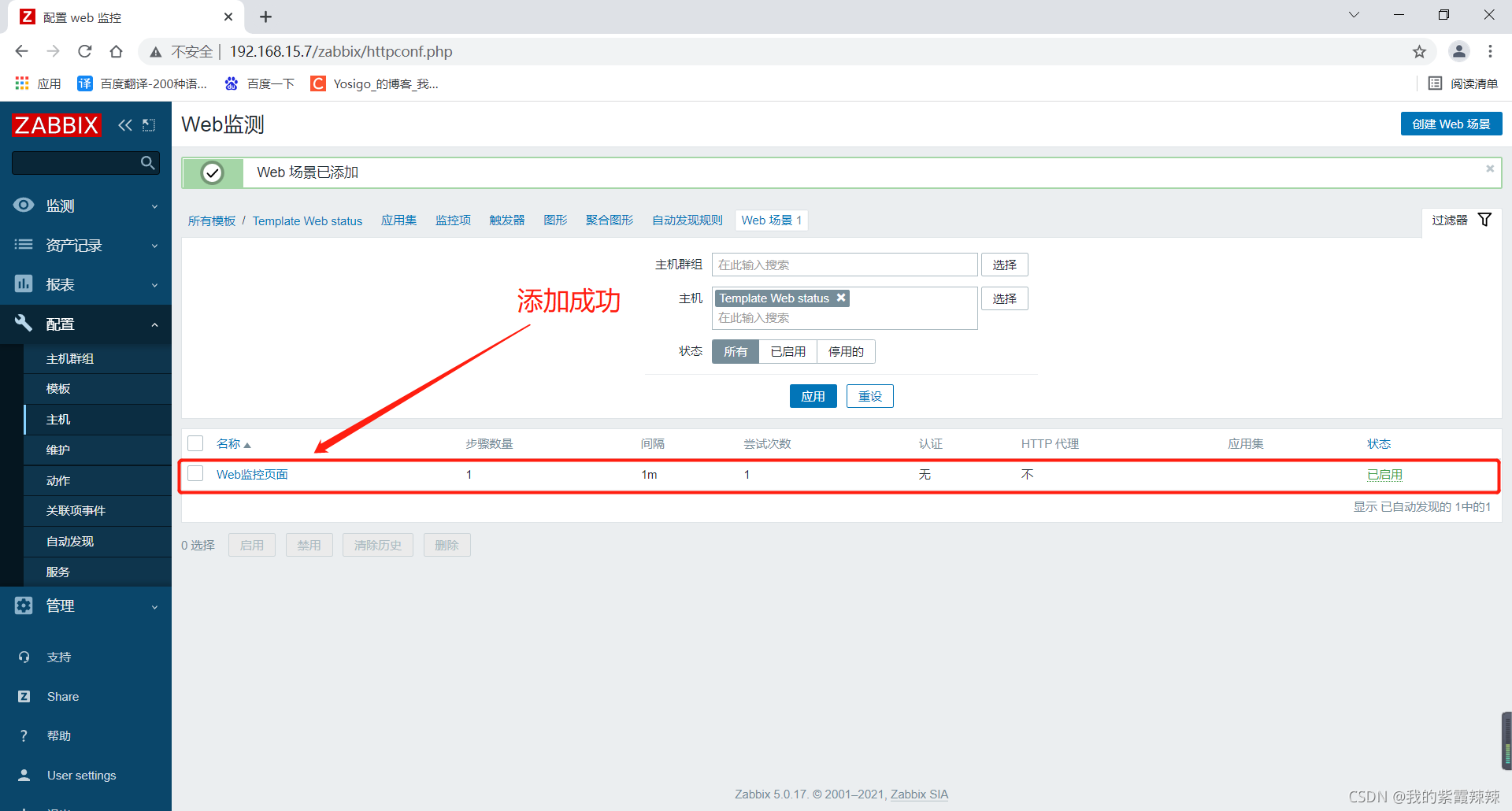This screenshot has height=811, width=1512.
Task: Open the Yosigo blog bookmark
Action: (x=375, y=83)
